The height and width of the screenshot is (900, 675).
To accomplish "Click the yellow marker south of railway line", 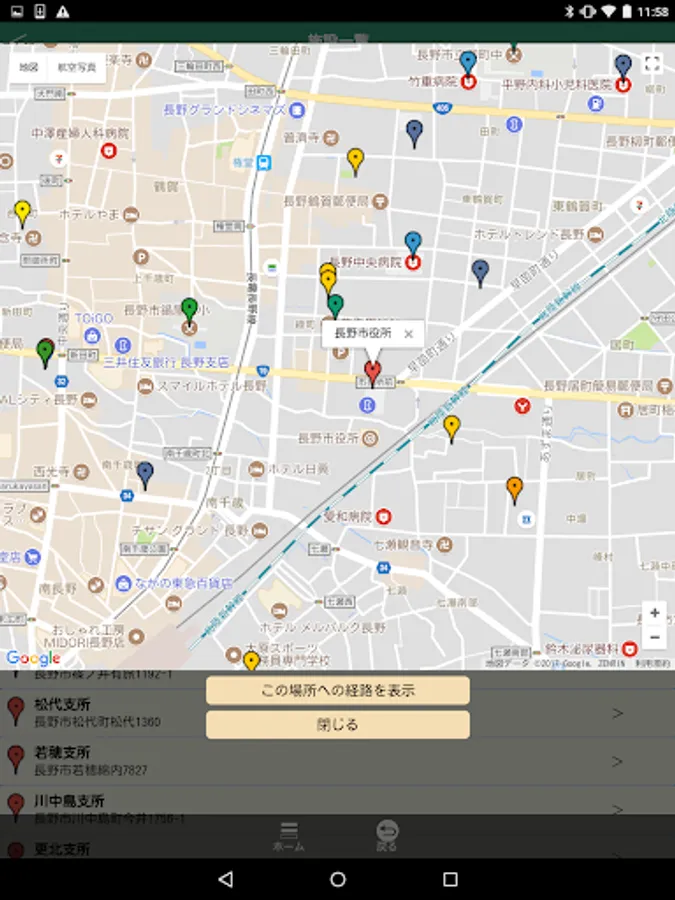I will pyautogui.click(x=452, y=429).
